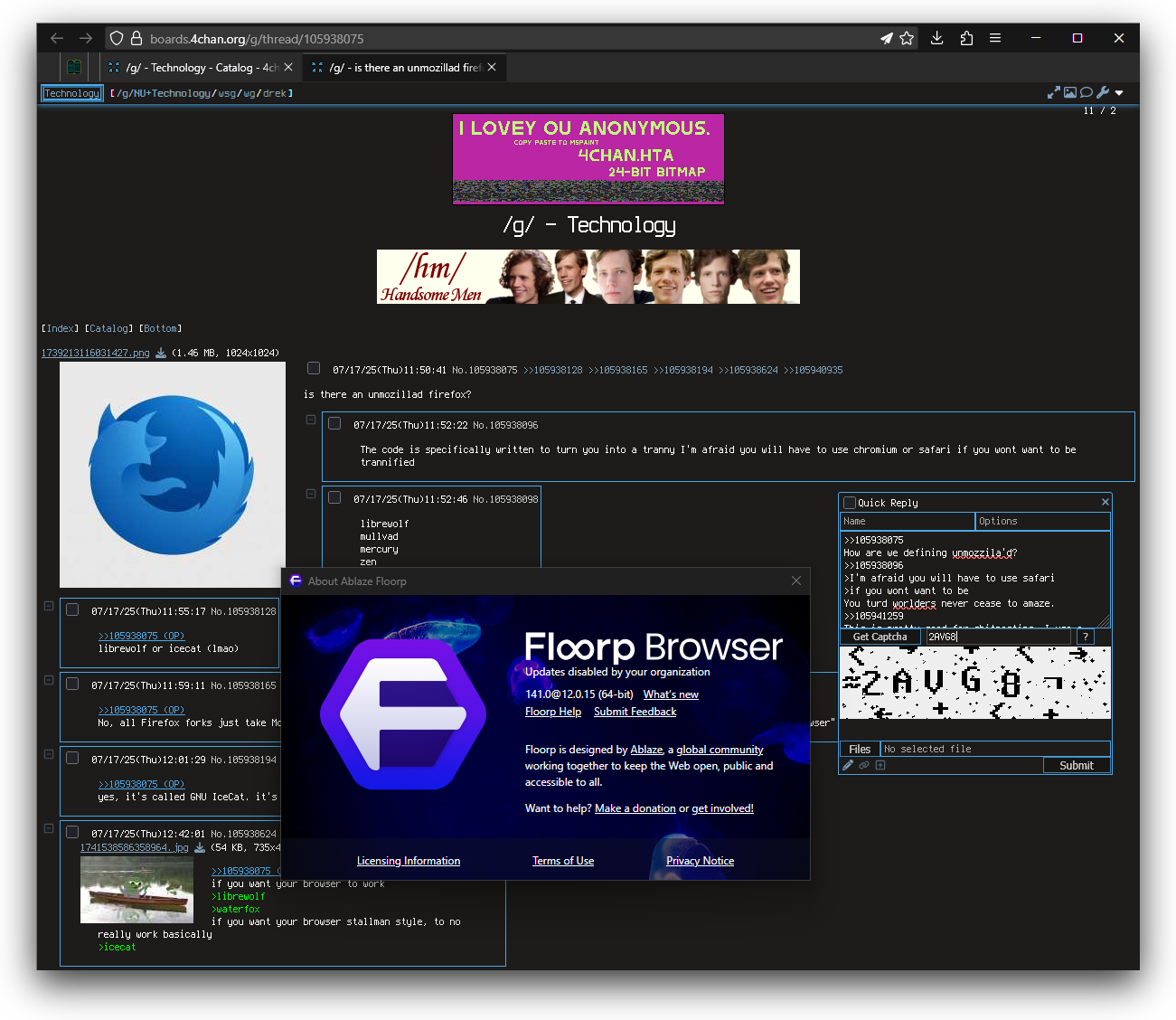This screenshot has height=1020, width=1176.
Task: Open Licensing Information link
Action: [409, 861]
